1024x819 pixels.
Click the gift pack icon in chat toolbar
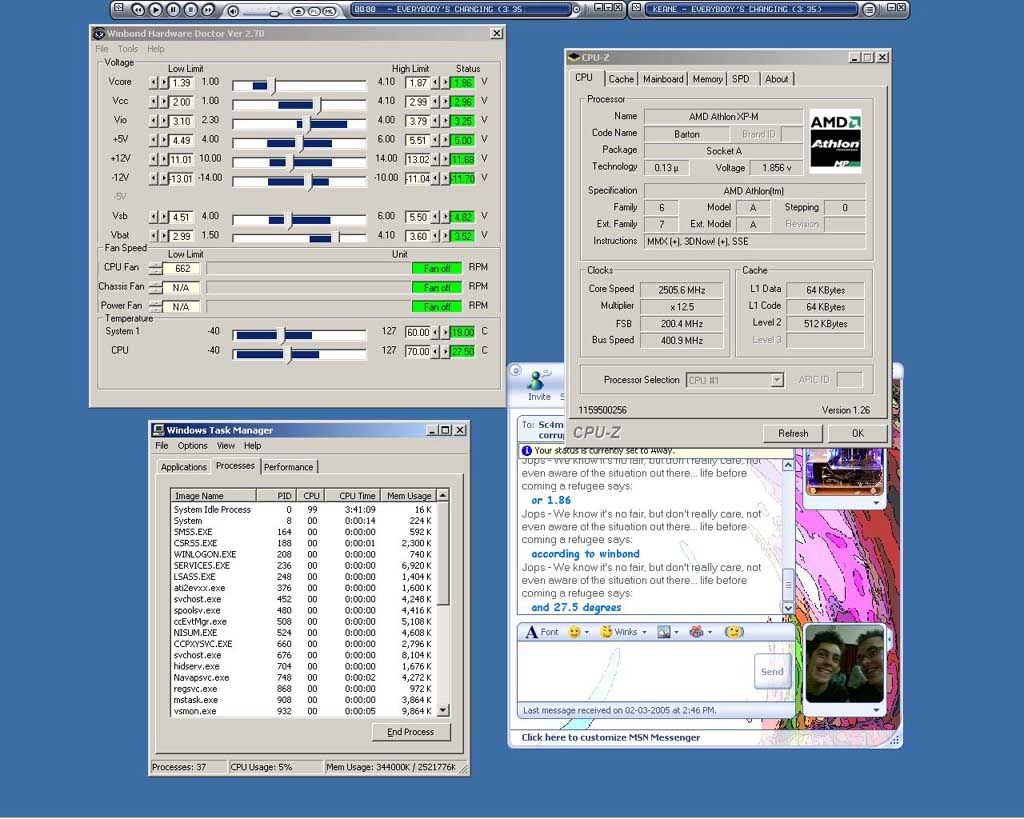[697, 632]
